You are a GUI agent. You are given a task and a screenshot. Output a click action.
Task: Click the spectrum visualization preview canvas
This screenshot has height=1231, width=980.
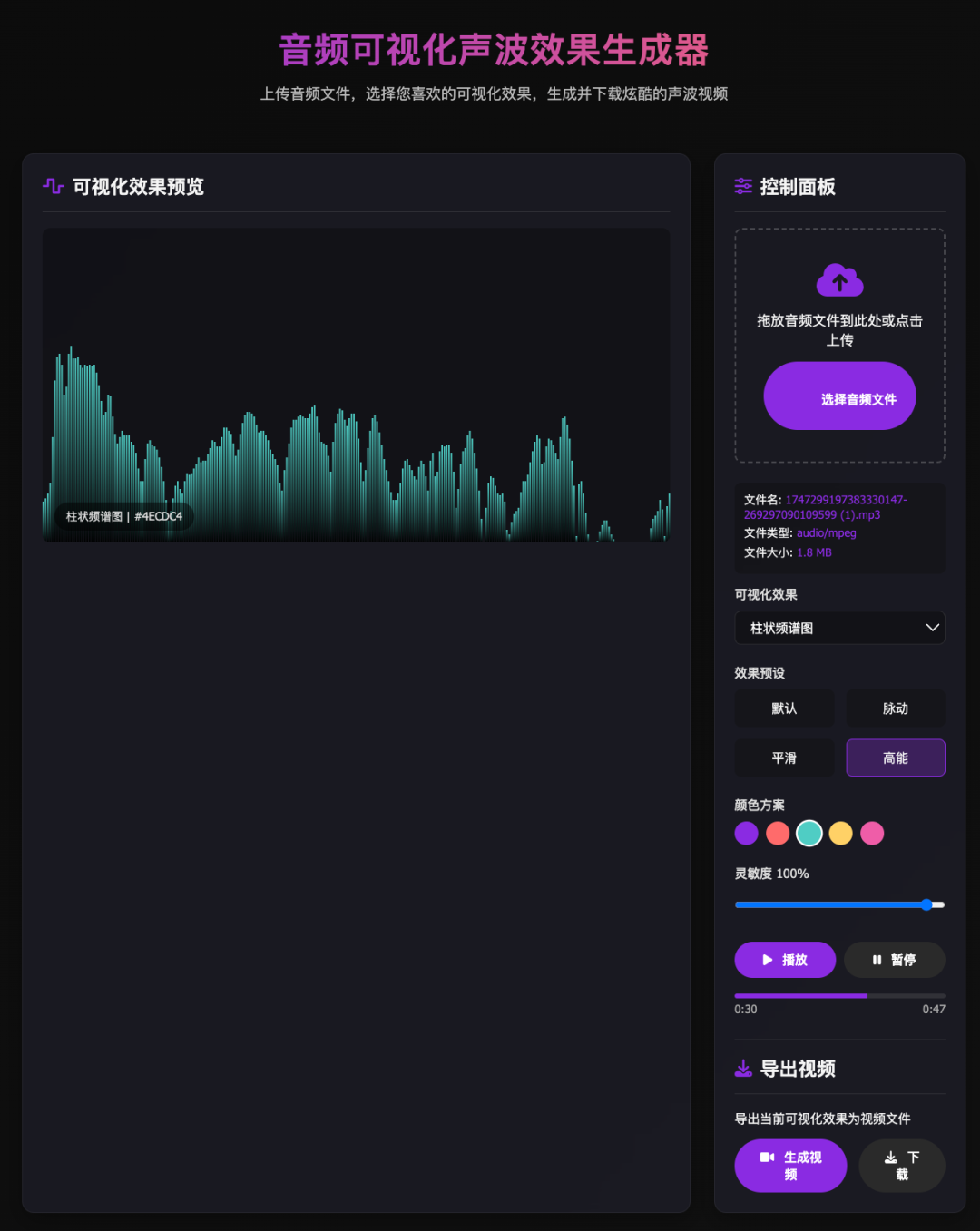coord(356,385)
